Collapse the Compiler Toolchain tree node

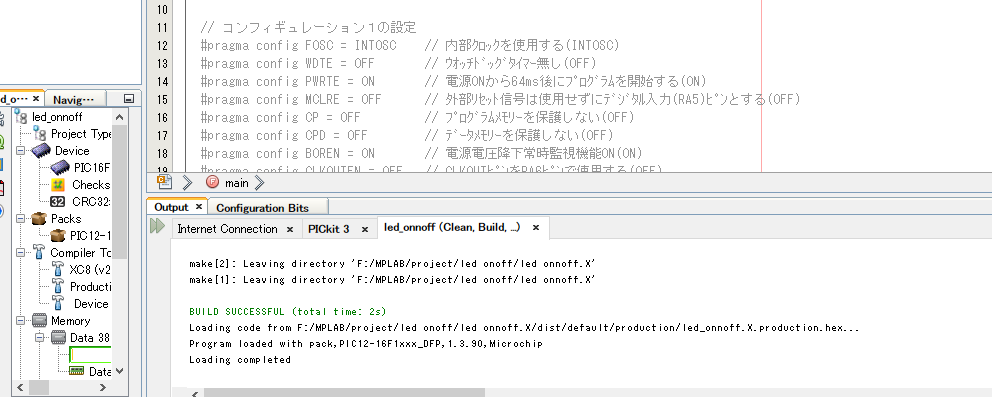coord(21,253)
